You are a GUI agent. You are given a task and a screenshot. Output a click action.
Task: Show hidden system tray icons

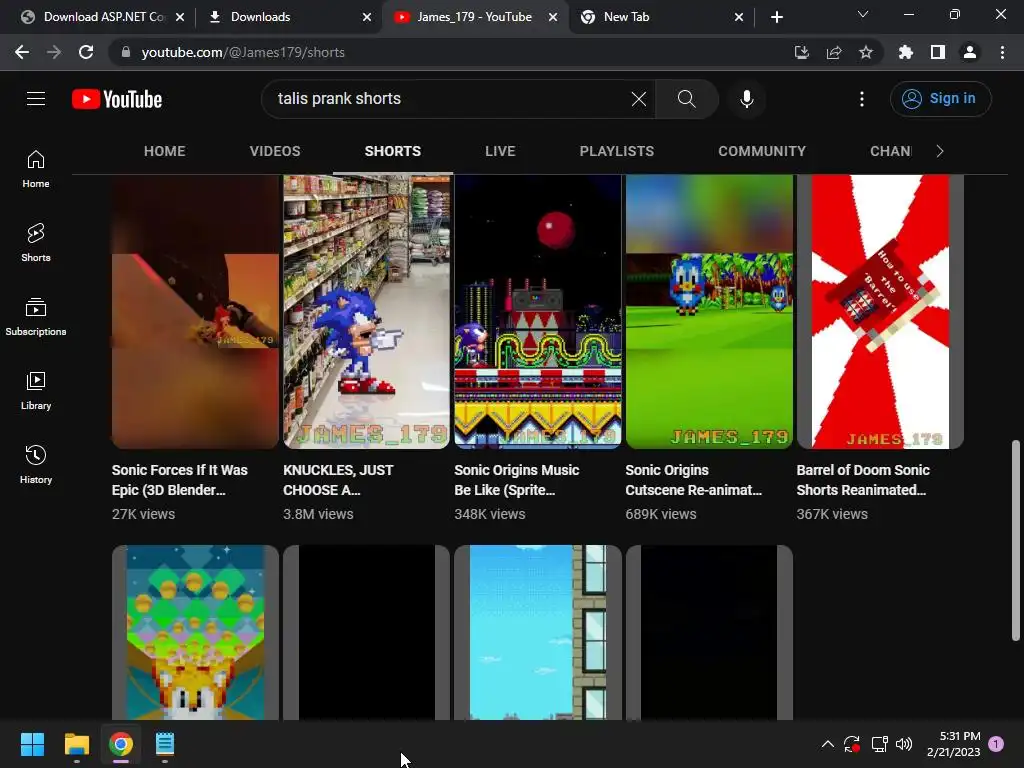click(x=827, y=744)
